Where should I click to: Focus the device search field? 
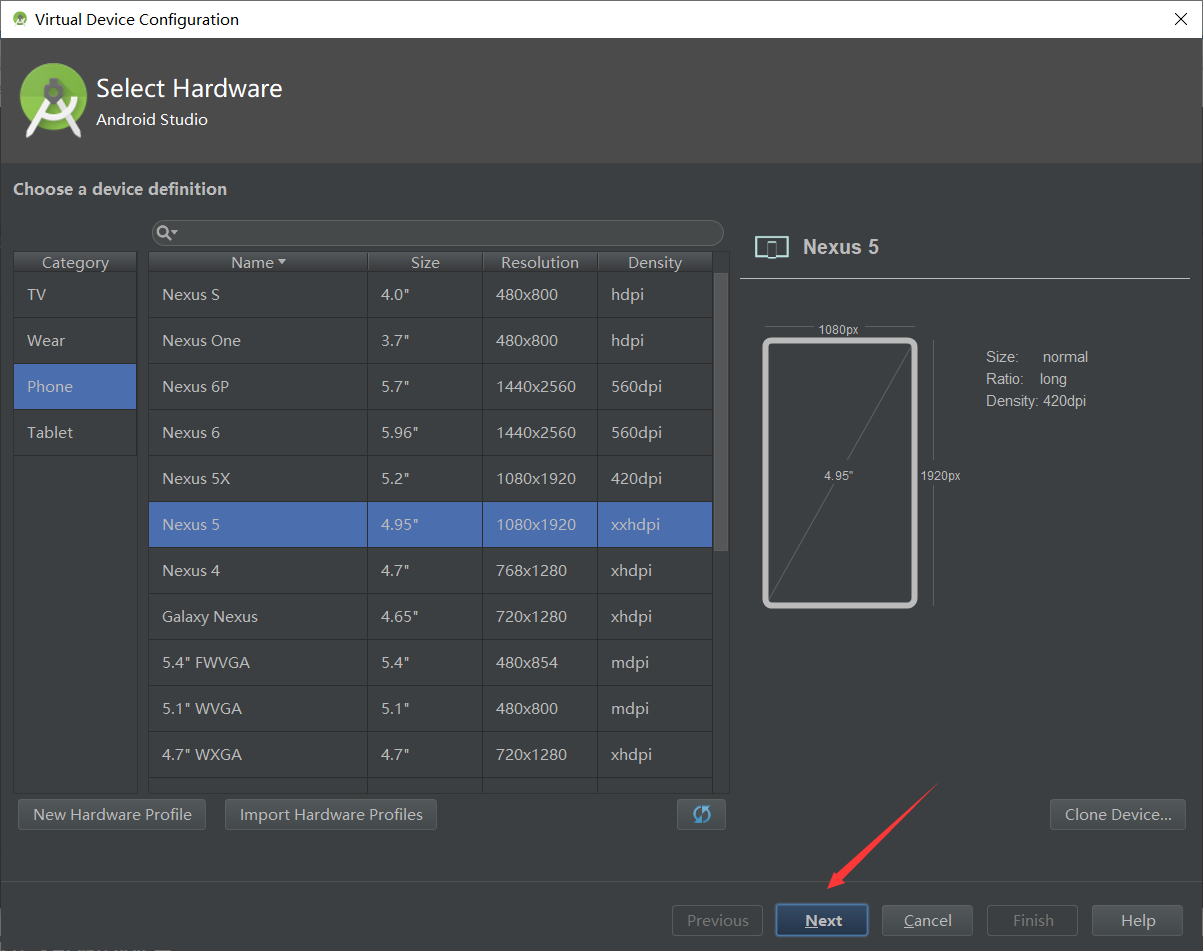click(x=437, y=233)
